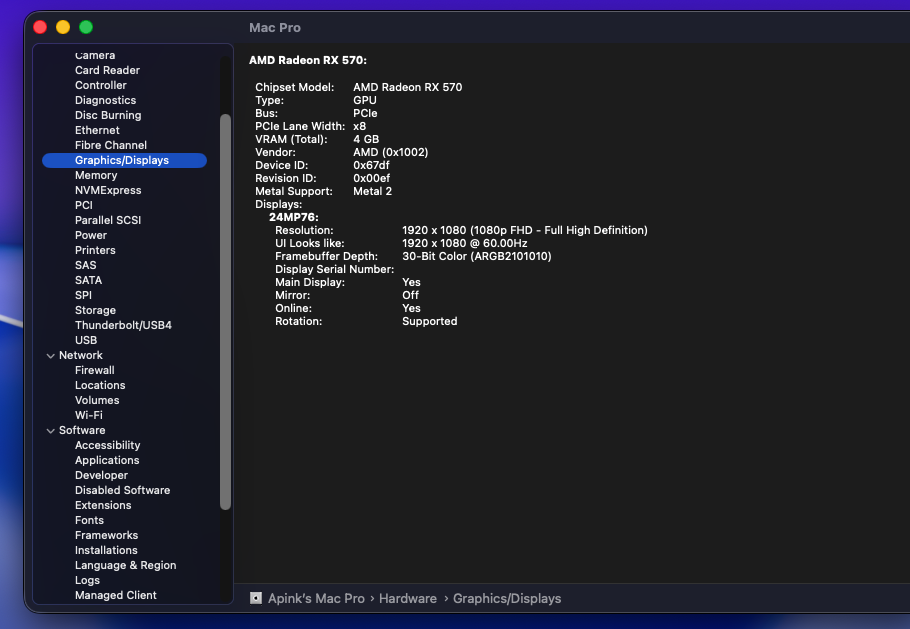Click the 30-Bit Color framebuffer value
The image size is (910, 629).
476,256
